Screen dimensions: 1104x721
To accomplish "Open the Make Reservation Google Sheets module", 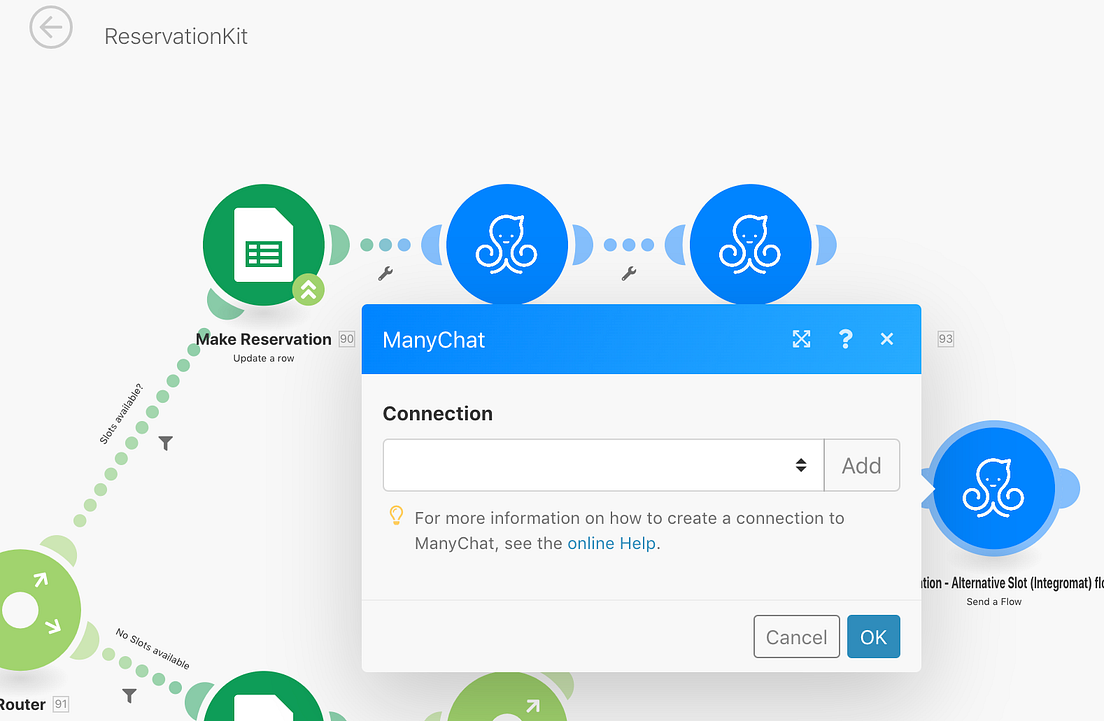I will 264,245.
